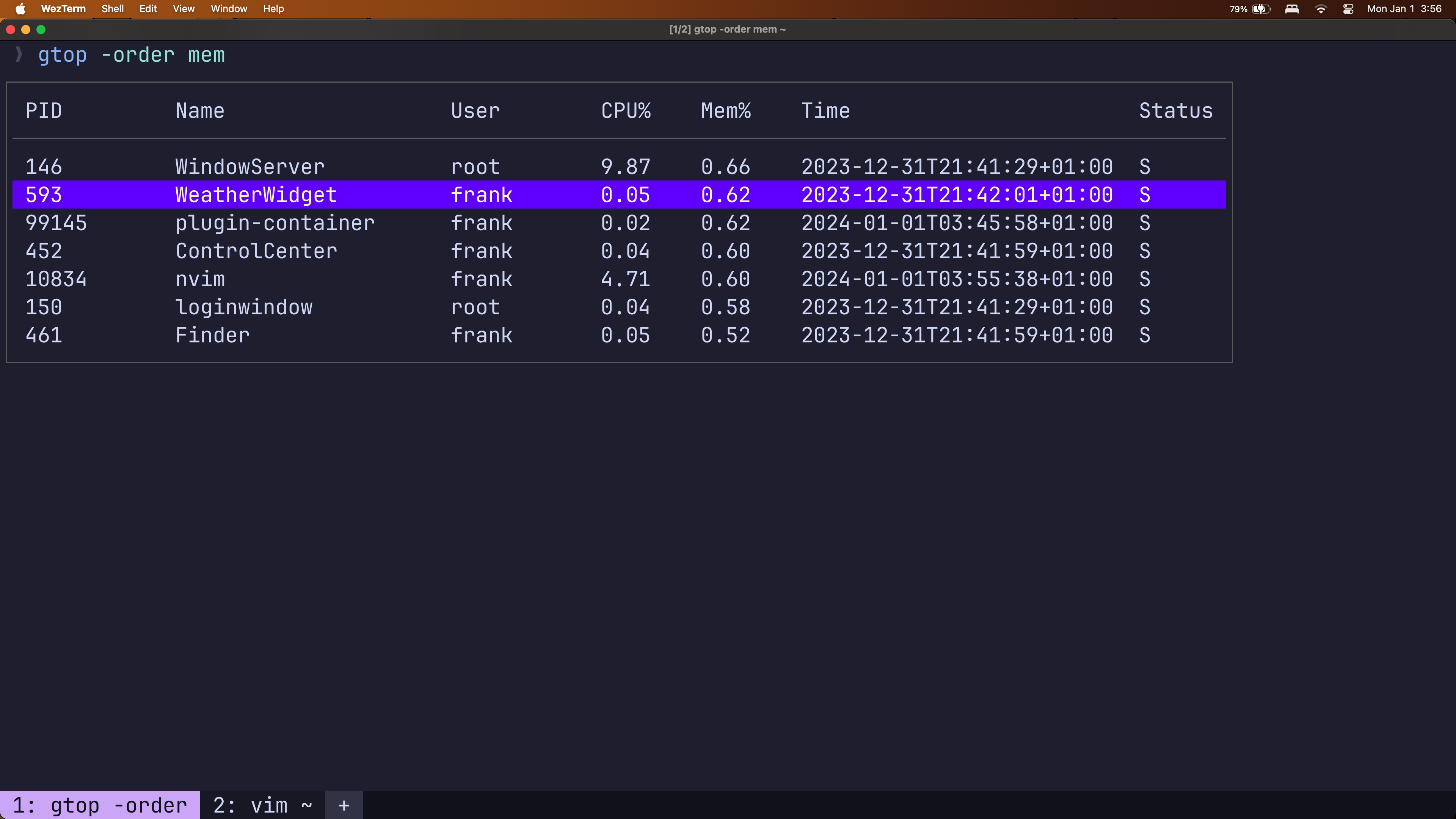
Task: Open the Help menu
Action: (x=273, y=8)
